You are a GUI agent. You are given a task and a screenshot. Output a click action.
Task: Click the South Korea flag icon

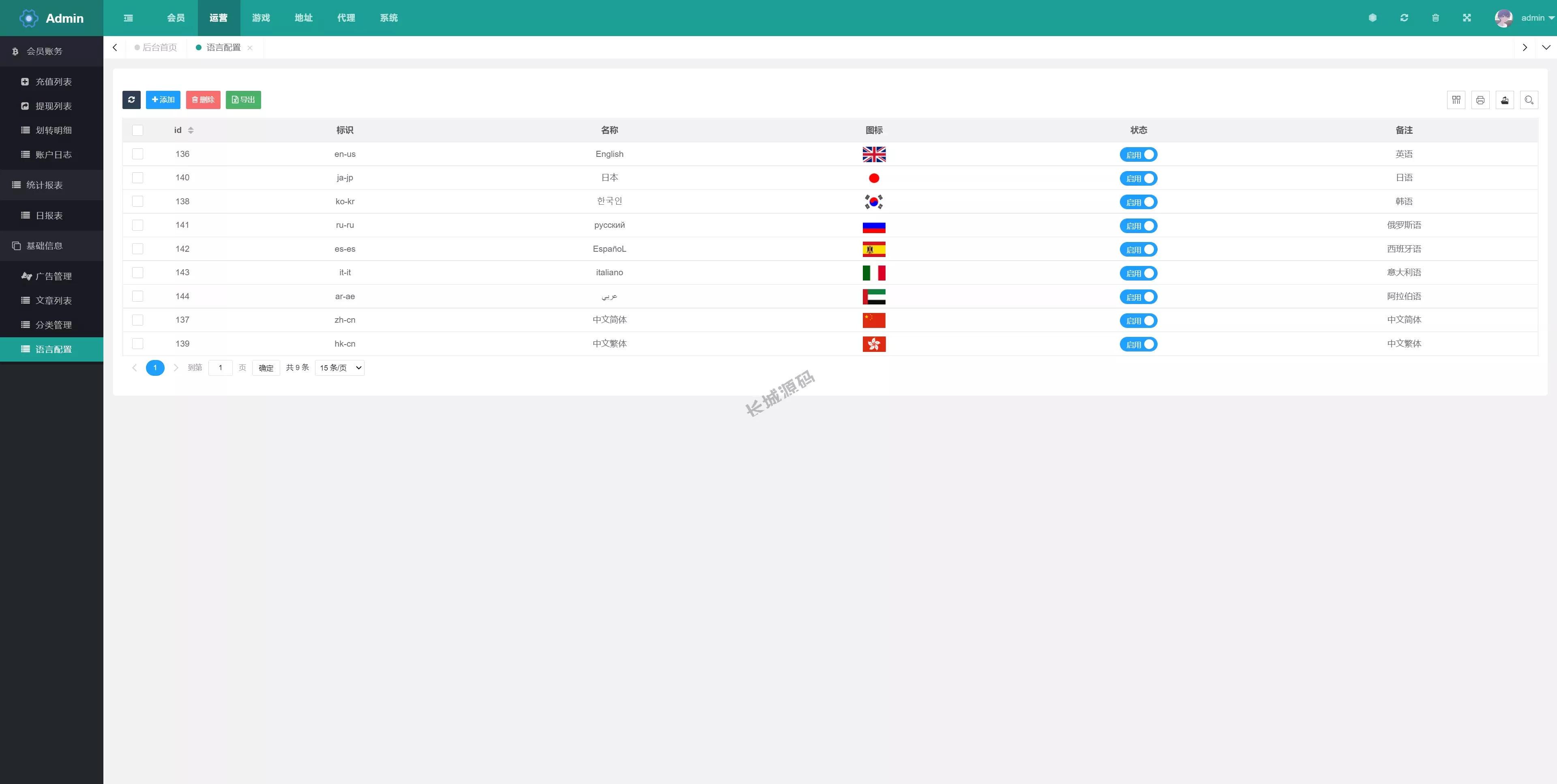(x=874, y=202)
